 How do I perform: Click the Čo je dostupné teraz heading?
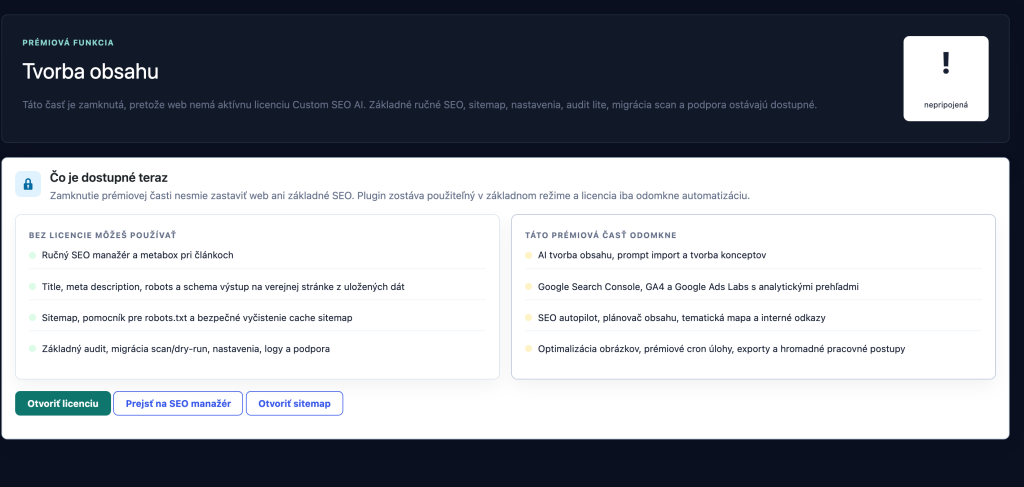108,178
